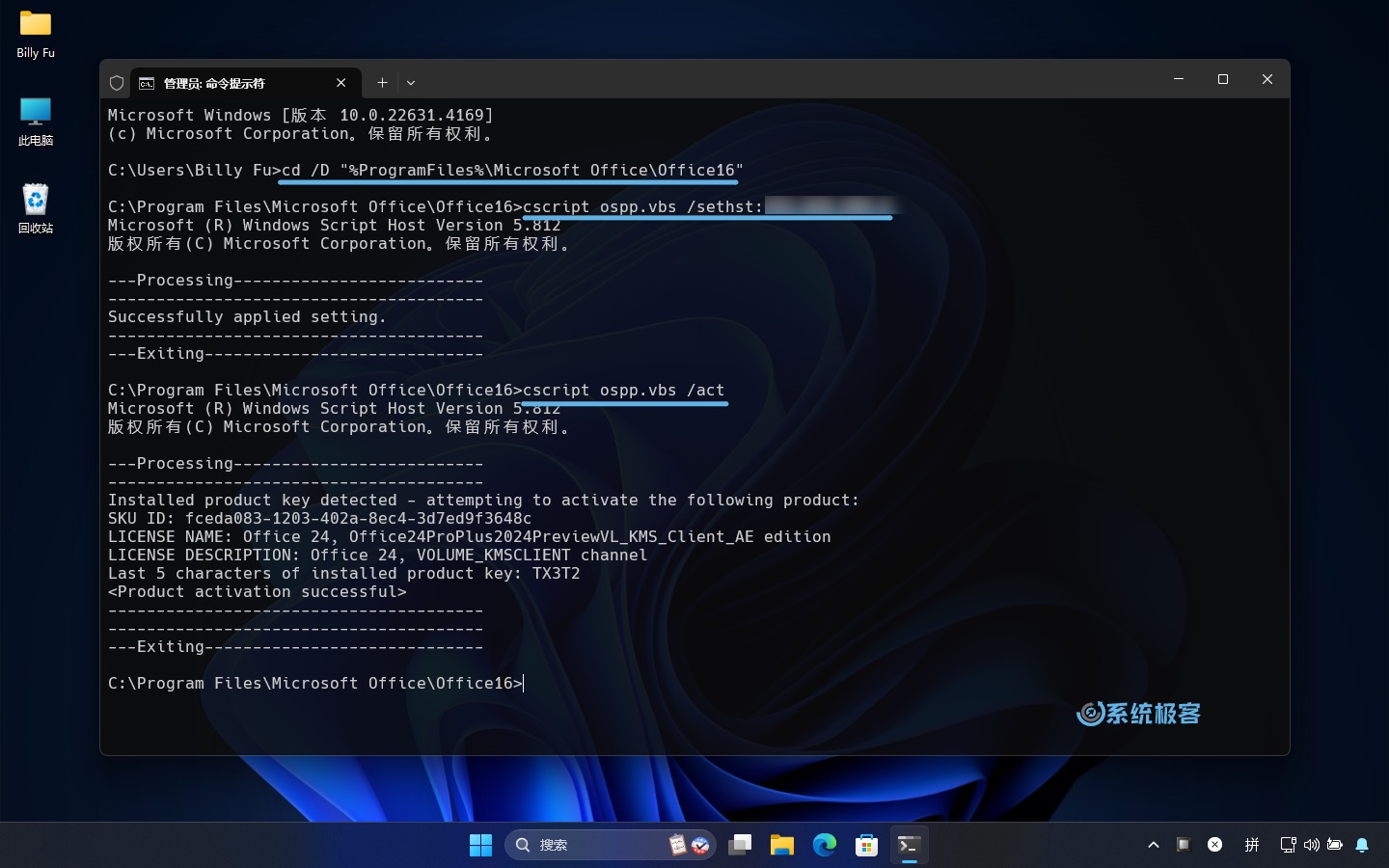Launch File Explorer from taskbar
Image resolution: width=1389 pixels, height=868 pixels.
782,845
